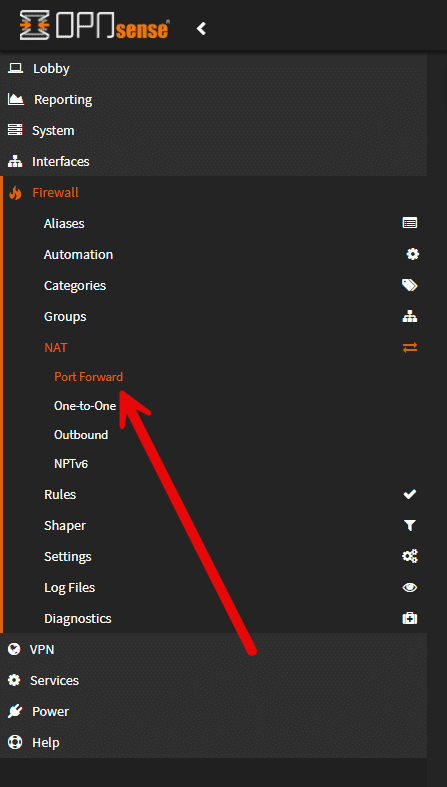Open the Services menu

(x=214, y=681)
